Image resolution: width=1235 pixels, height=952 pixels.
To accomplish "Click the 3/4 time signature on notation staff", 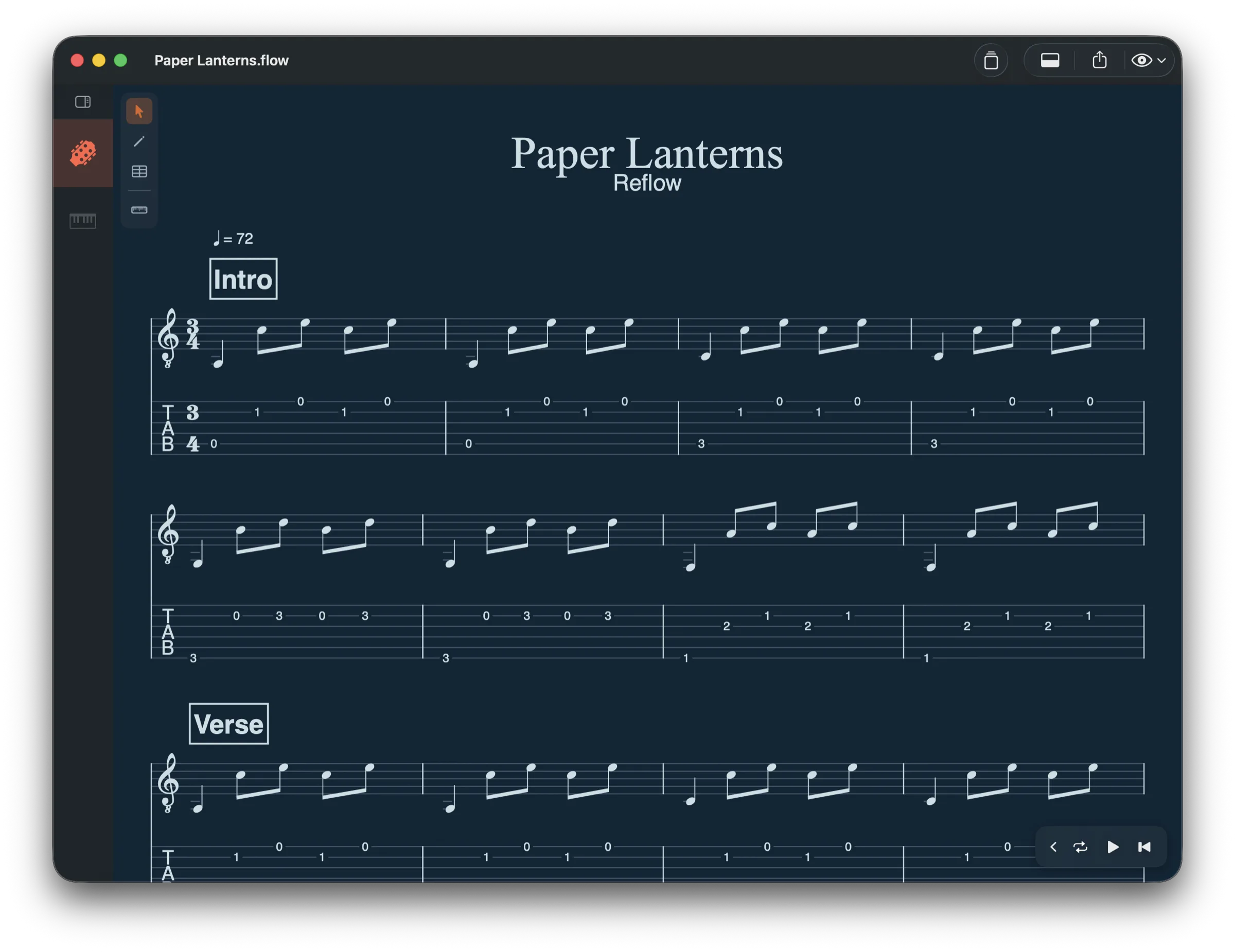I will 193,334.
